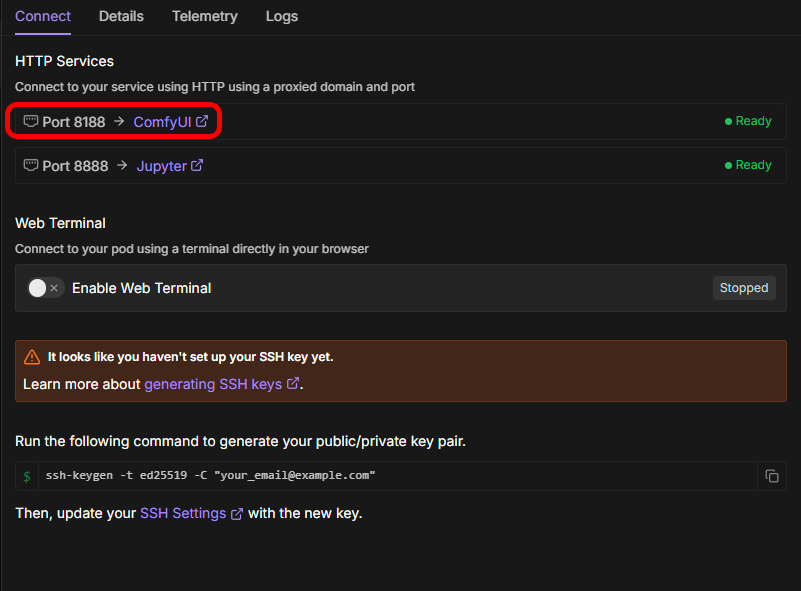
Task: Switch to the Details tab
Action: point(121,16)
